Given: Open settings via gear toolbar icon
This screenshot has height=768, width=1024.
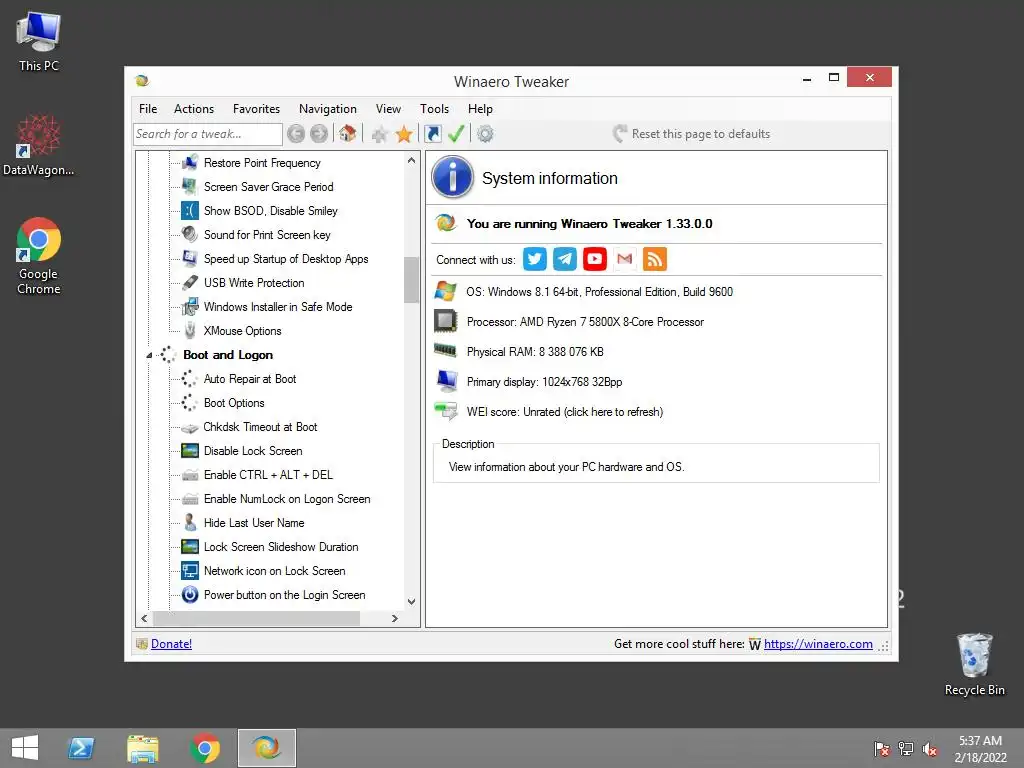Looking at the screenshot, I should pyautogui.click(x=485, y=134).
